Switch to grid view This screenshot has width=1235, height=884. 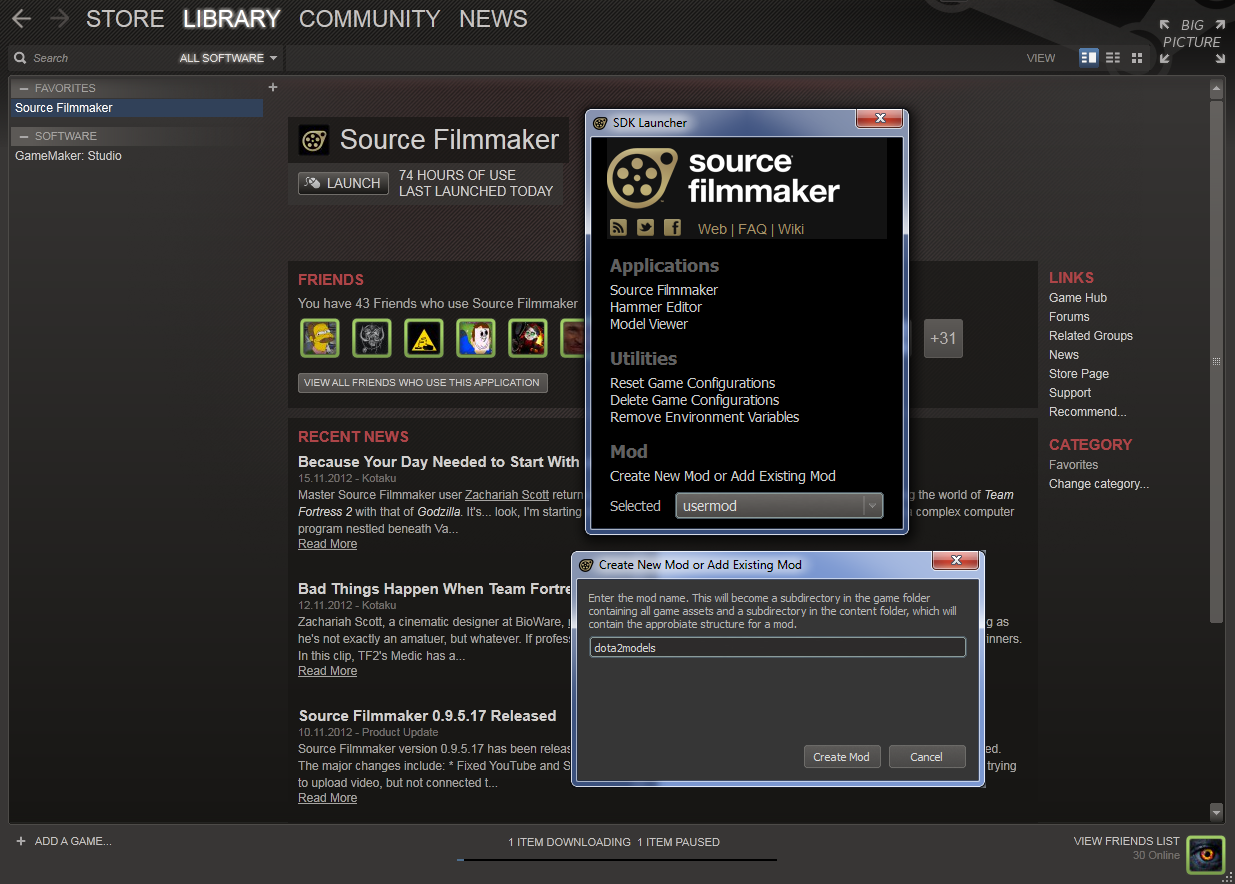click(1137, 57)
